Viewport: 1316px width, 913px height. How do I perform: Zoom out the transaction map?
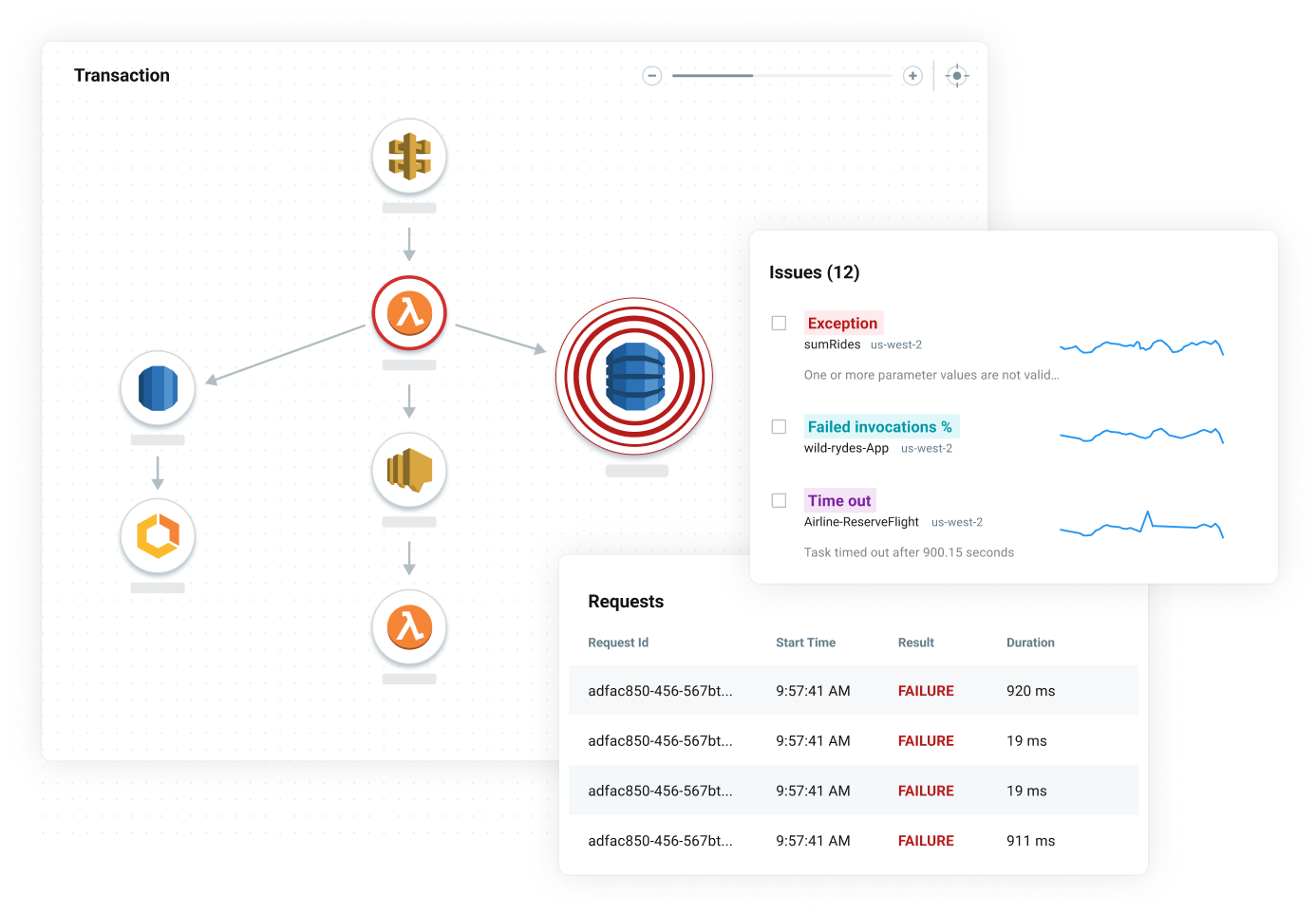[652, 76]
